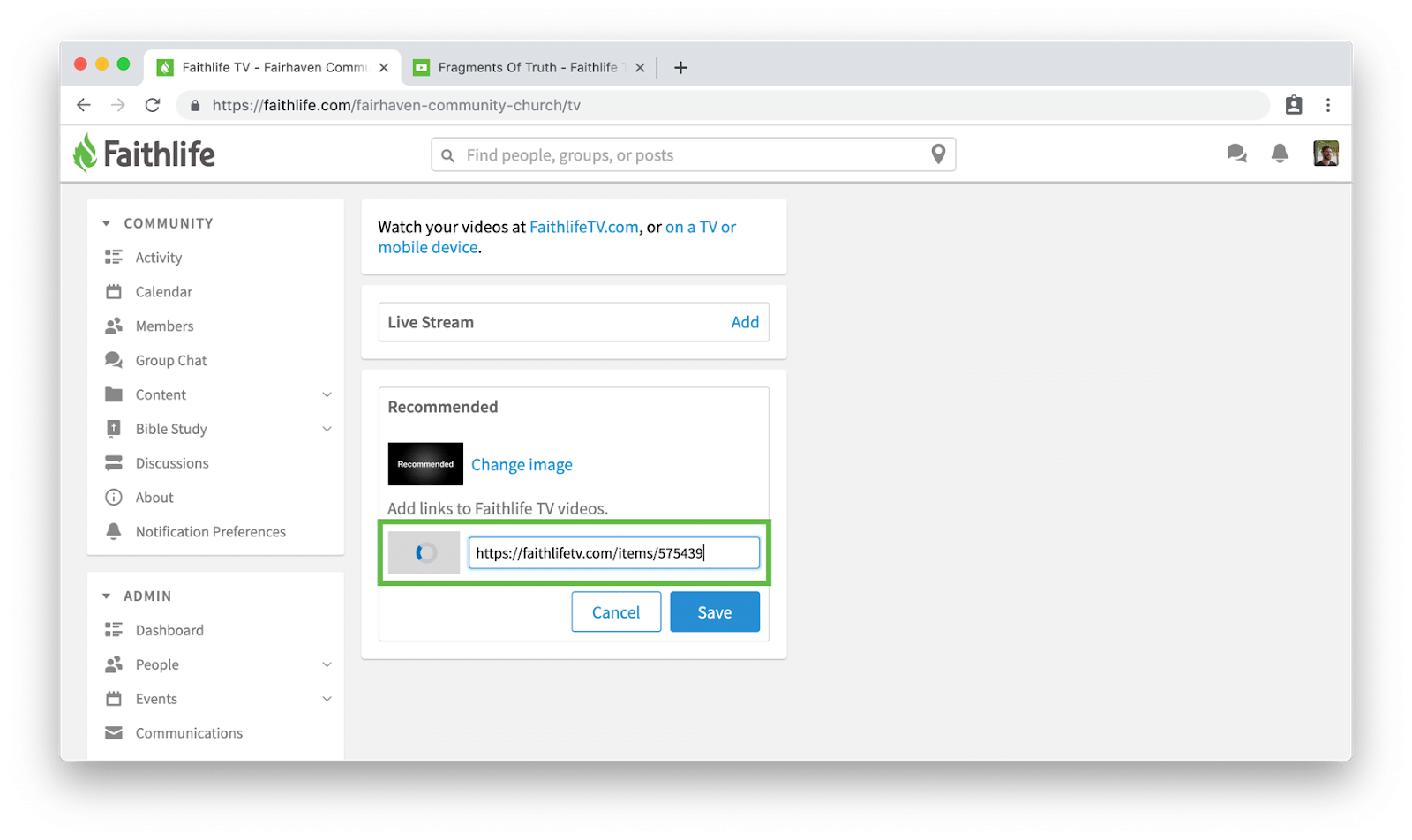Open the FaithlifeTV.com link

tap(584, 227)
